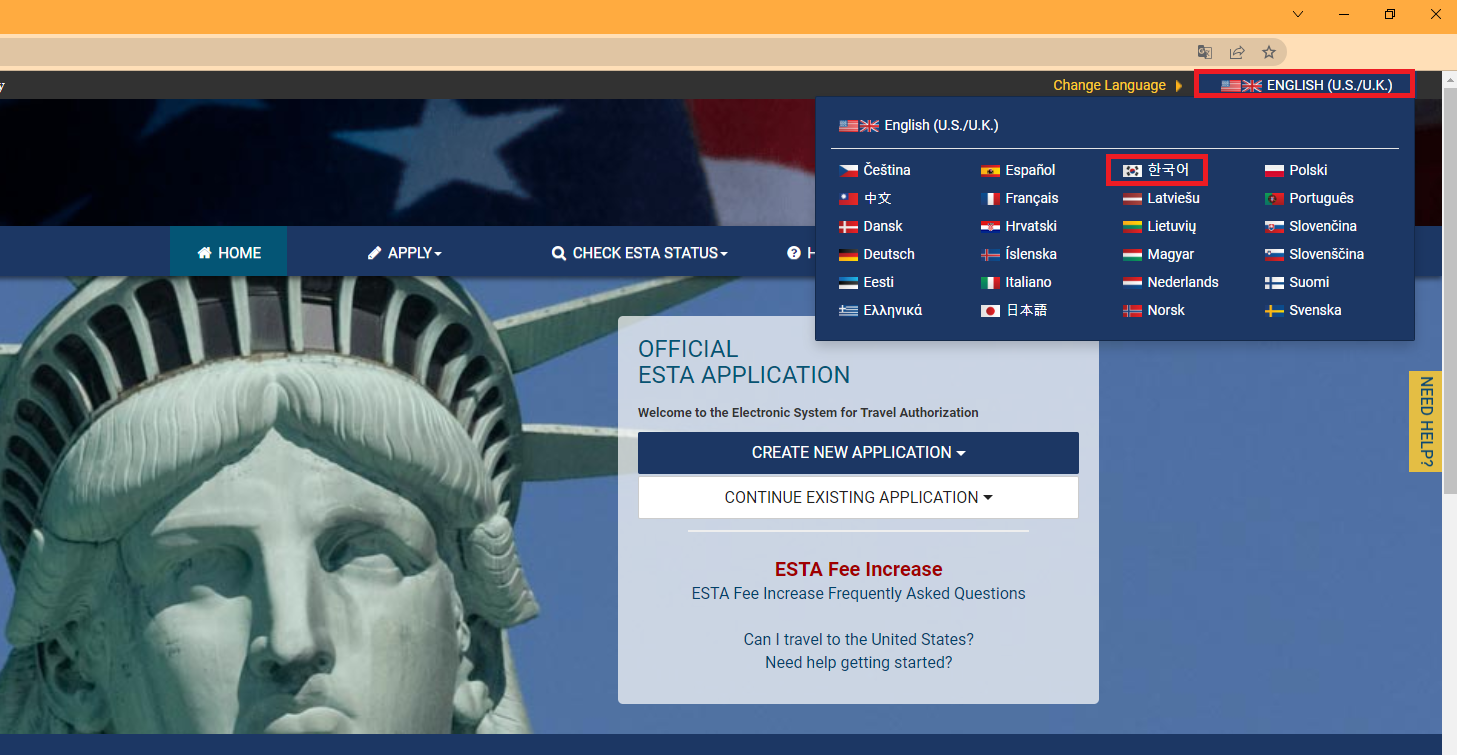Click the Icelandic flag icon

(990, 254)
